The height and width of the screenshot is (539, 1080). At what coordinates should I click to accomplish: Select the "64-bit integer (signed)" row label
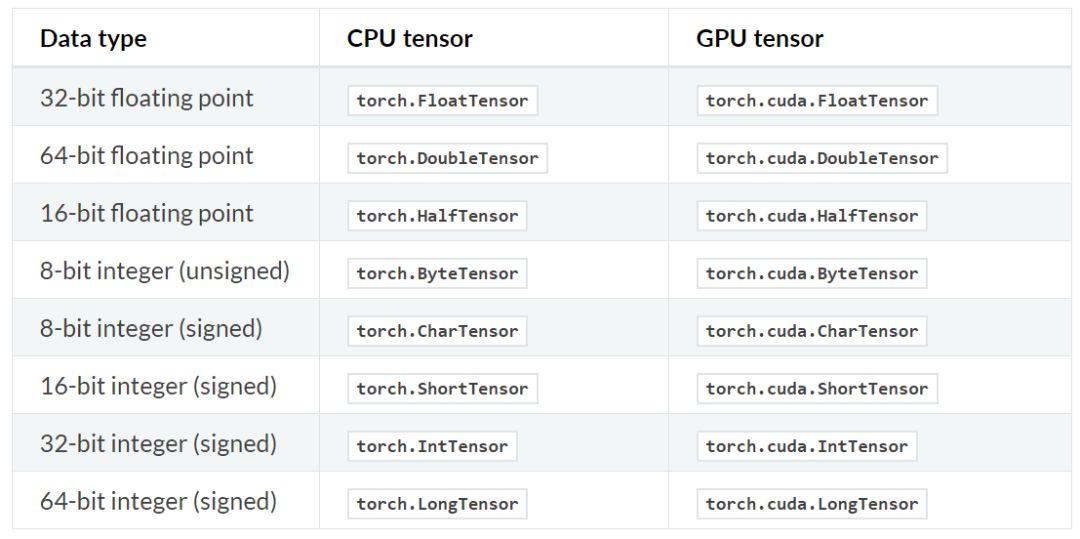[x=158, y=501]
